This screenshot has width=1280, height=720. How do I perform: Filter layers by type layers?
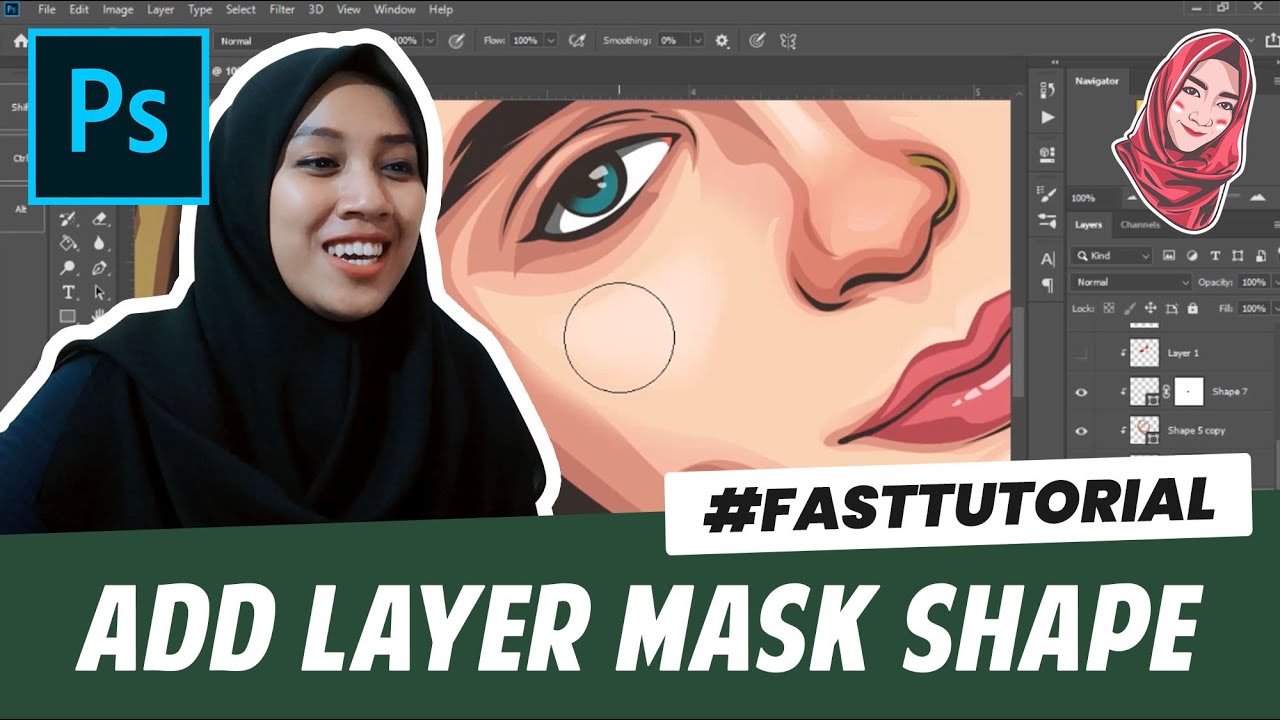click(1215, 255)
